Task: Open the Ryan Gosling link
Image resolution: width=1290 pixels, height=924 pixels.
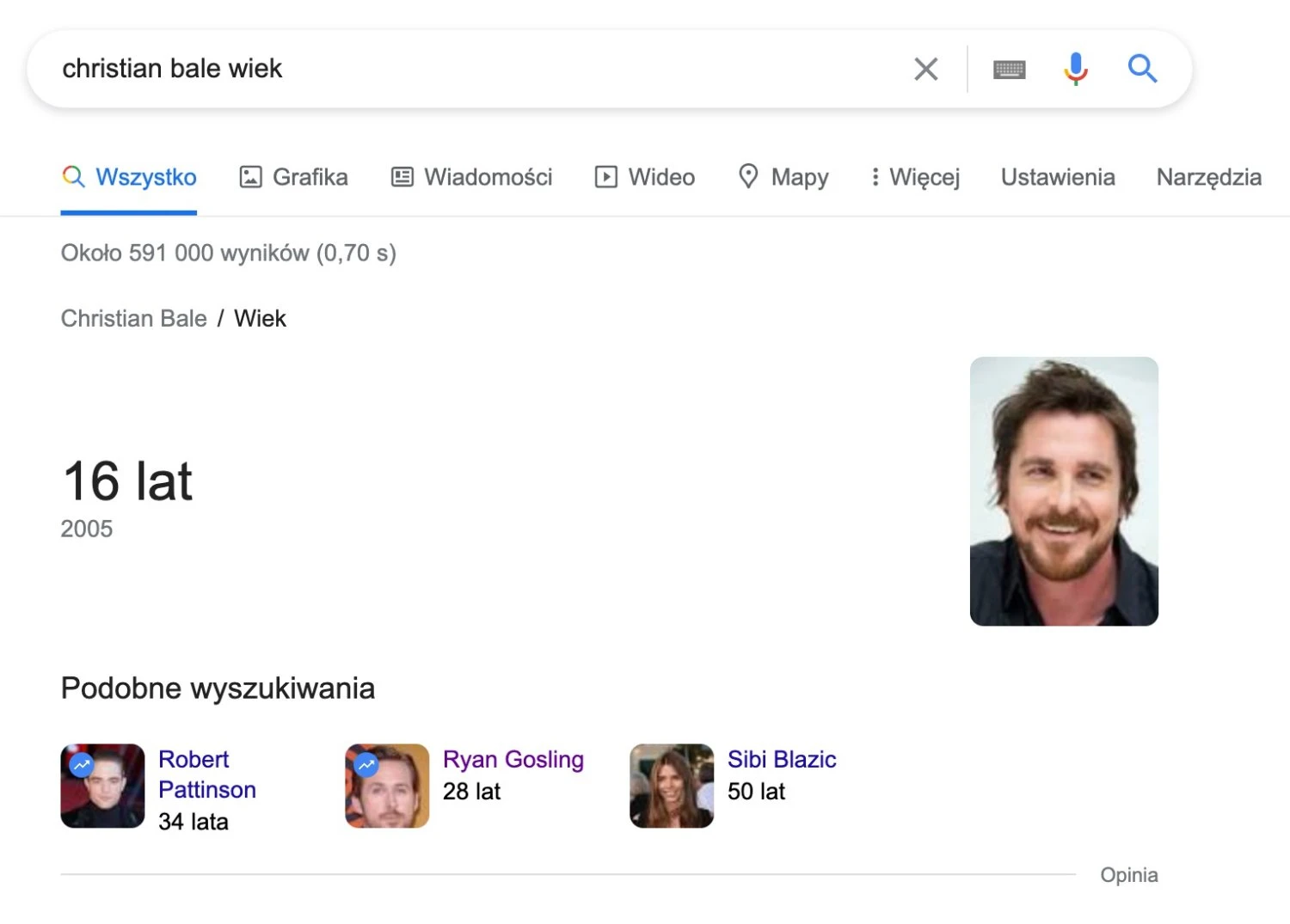Action: click(513, 760)
